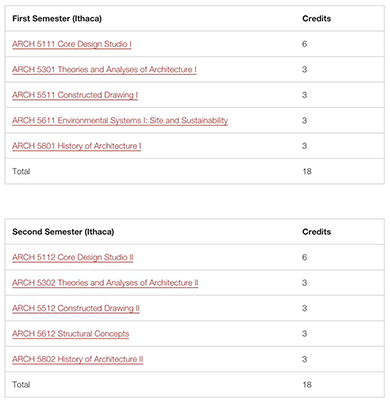The height and width of the screenshot is (404, 390).
Task: Click ARCH 5512 Constructed Drawing II link
Action: click(76, 308)
